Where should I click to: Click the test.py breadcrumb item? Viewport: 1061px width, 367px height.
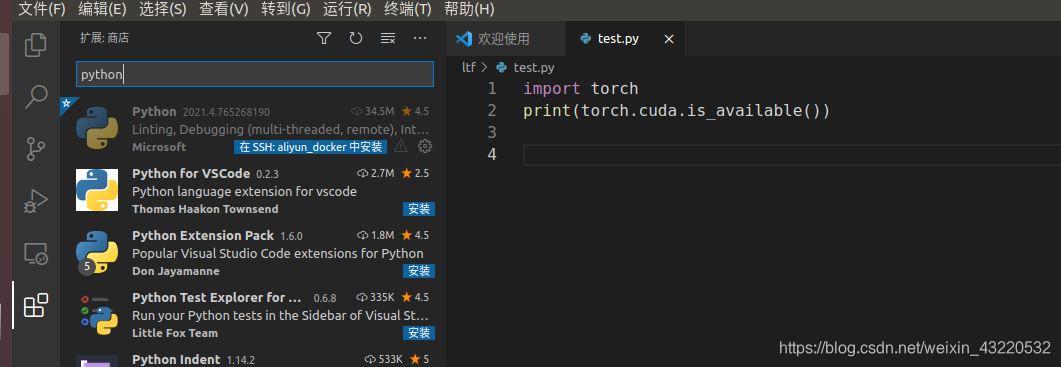[526, 67]
